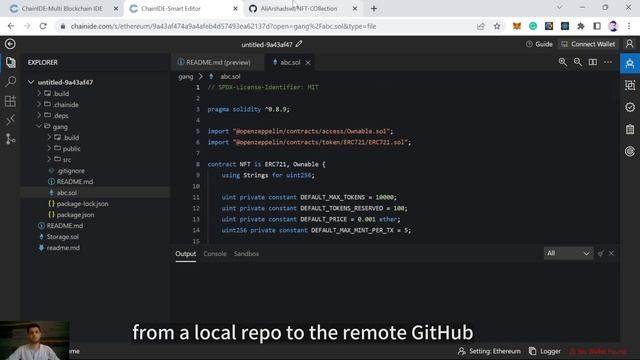Switch to the GitHub NFT-Collection browser tab

pyautogui.click(x=303, y=9)
